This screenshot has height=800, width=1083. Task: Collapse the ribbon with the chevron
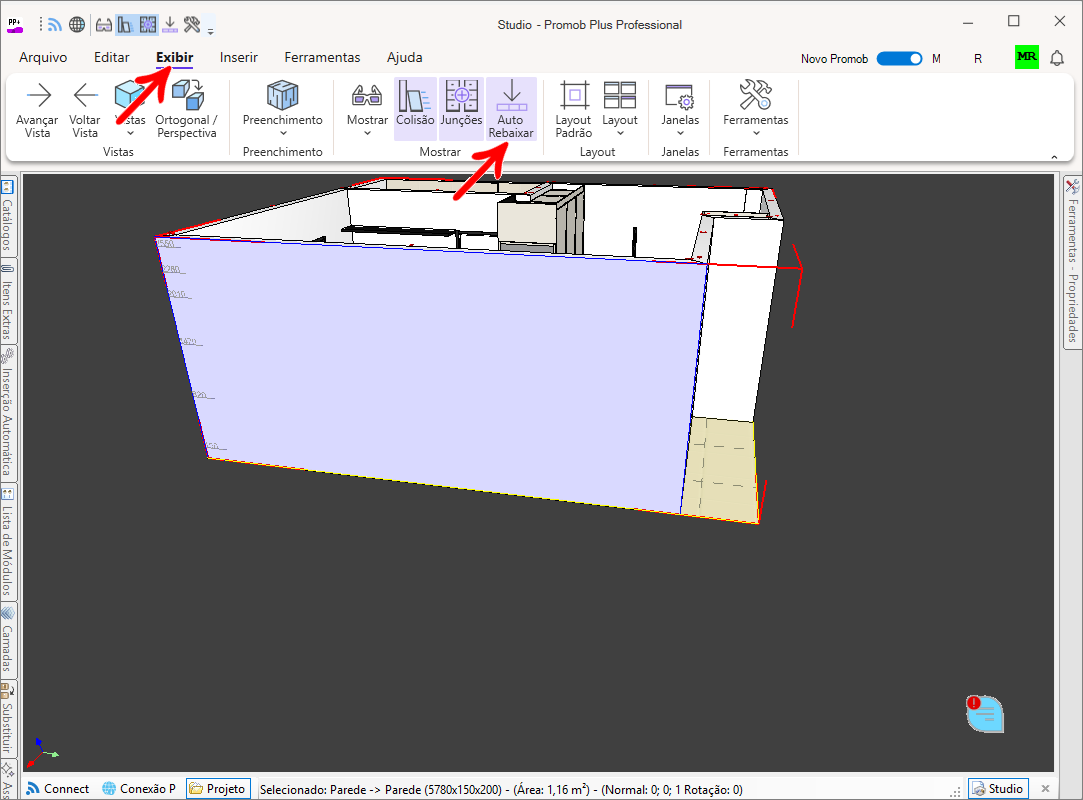coord(1054,158)
